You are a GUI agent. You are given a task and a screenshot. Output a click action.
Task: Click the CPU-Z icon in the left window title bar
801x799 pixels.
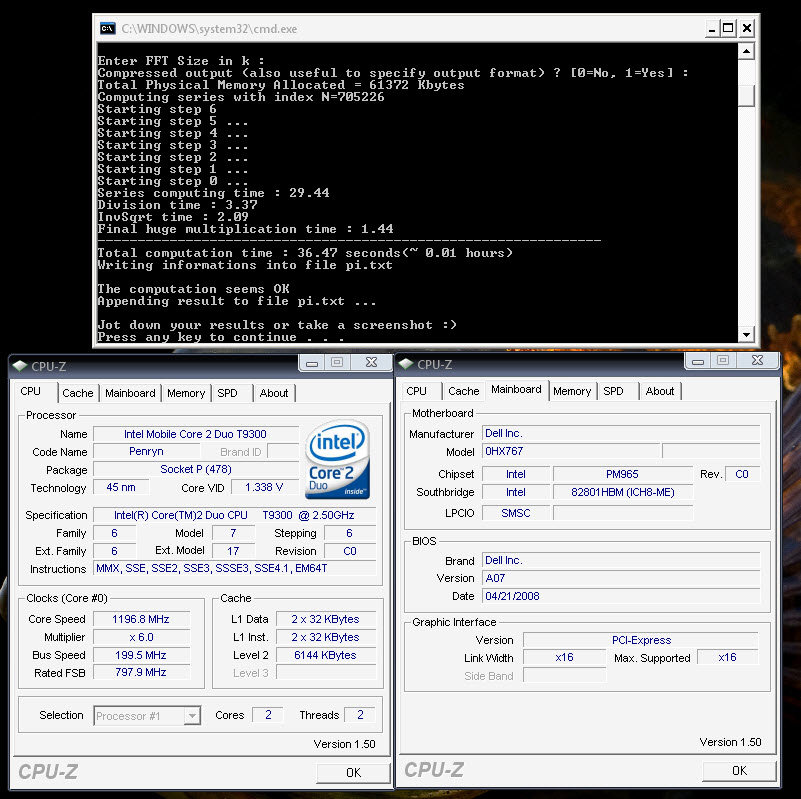20,366
